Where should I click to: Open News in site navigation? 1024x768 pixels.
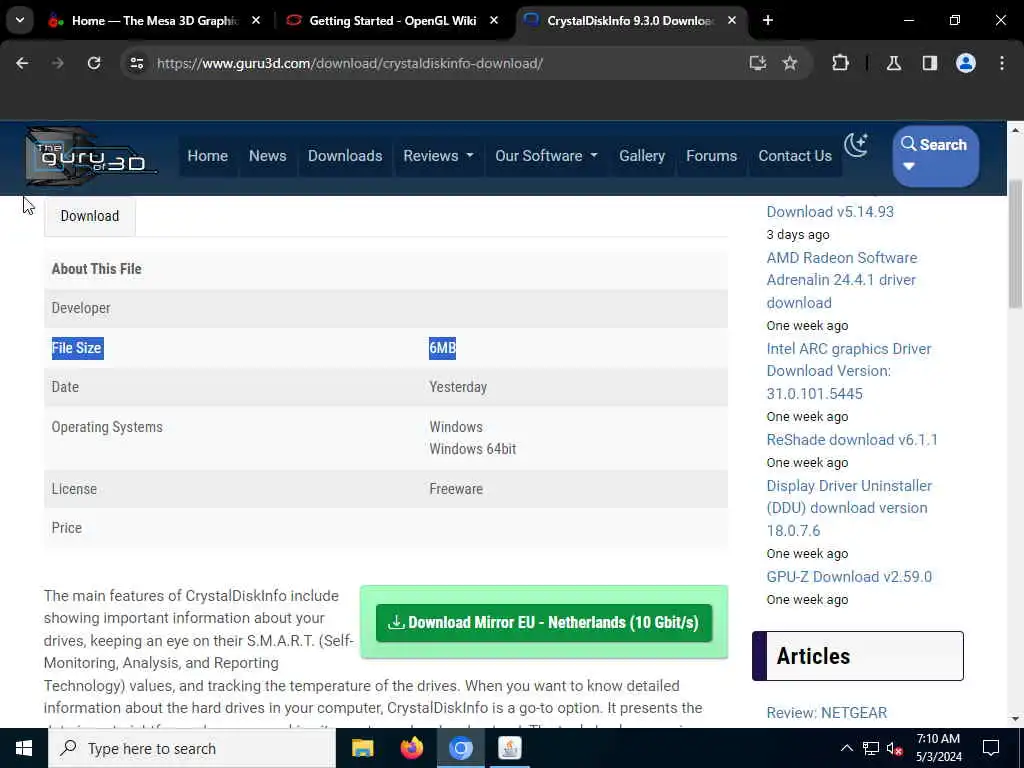click(268, 156)
